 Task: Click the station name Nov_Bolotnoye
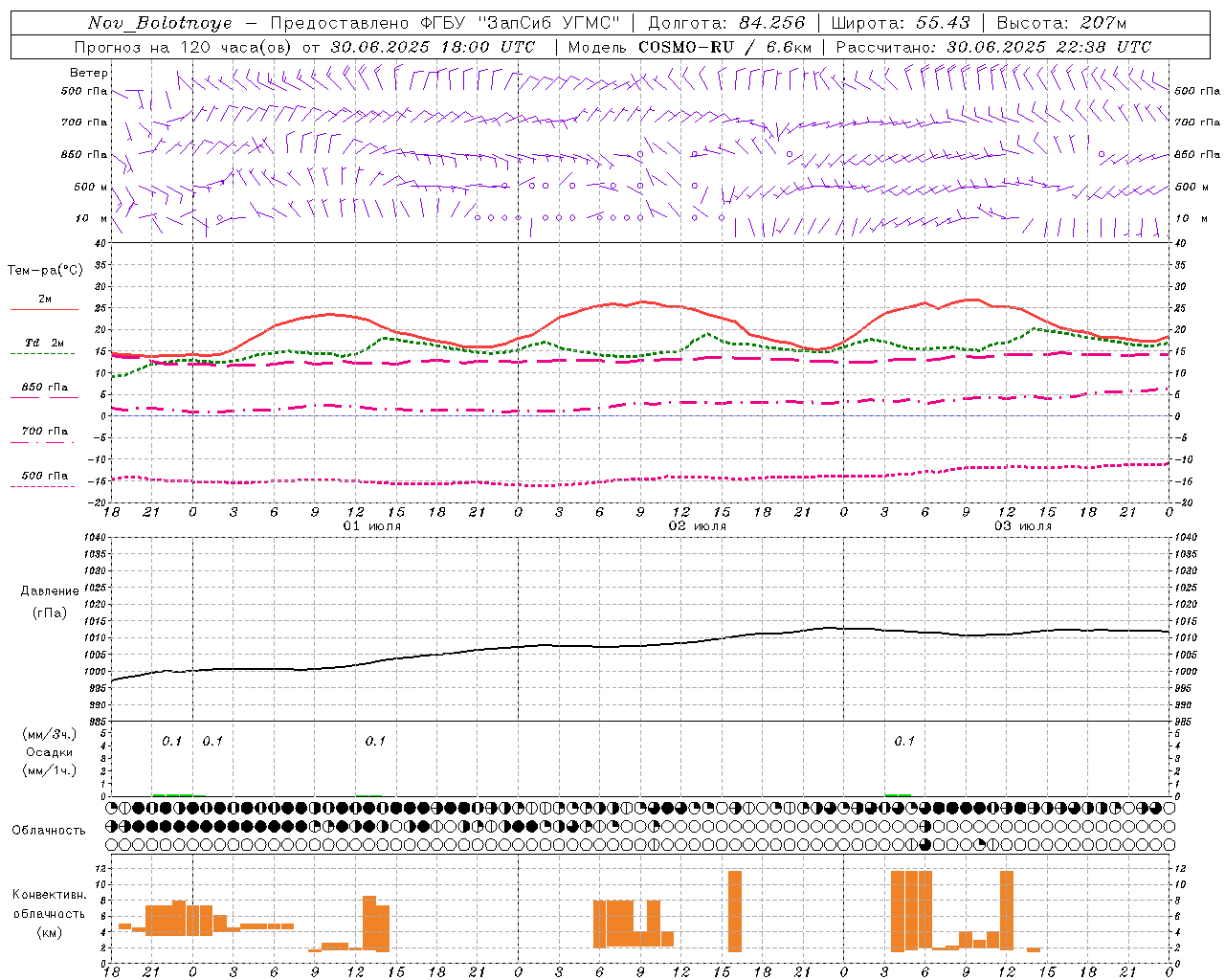click(160, 23)
